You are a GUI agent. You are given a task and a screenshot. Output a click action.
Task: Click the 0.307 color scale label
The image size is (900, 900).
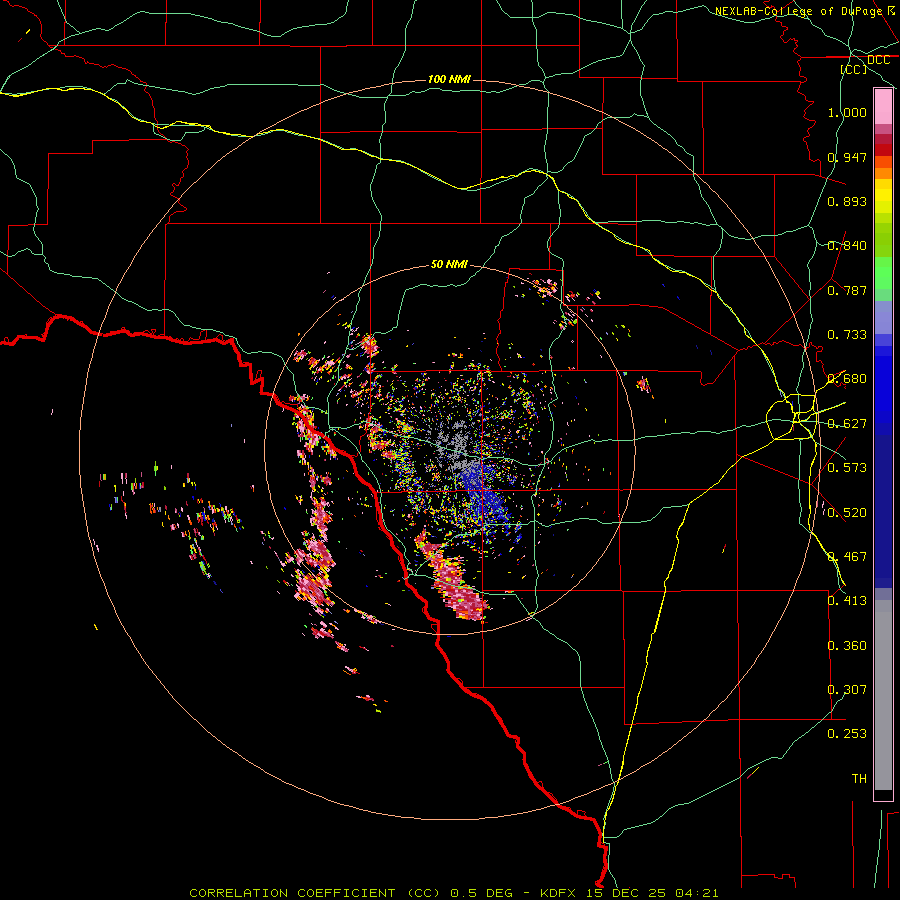tap(847, 690)
